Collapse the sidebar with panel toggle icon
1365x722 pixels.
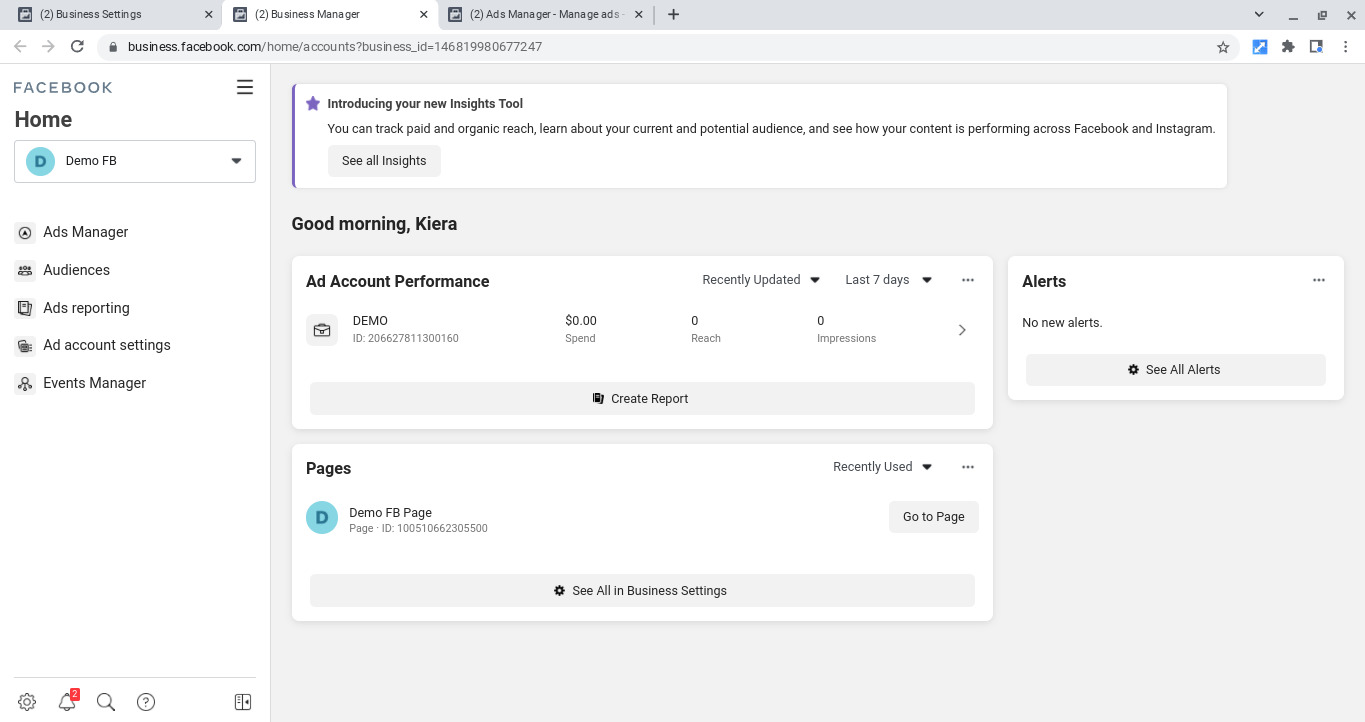tap(243, 702)
